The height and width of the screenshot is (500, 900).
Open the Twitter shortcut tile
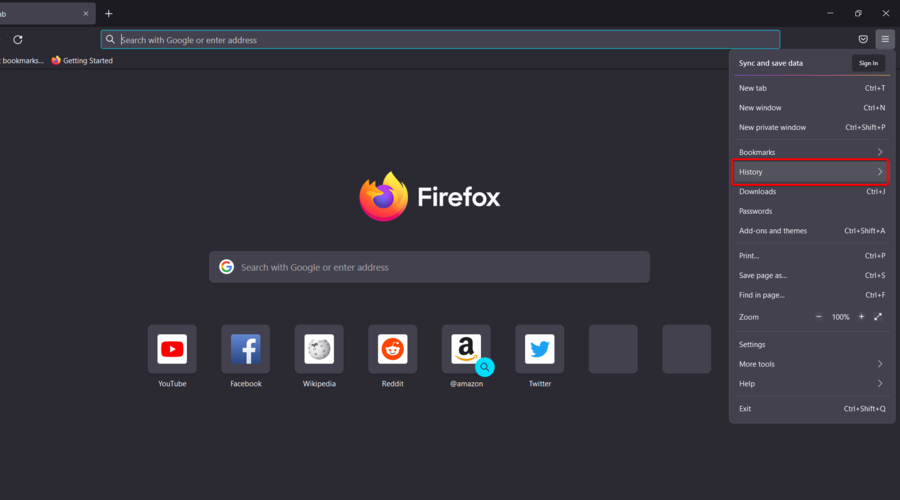540,349
